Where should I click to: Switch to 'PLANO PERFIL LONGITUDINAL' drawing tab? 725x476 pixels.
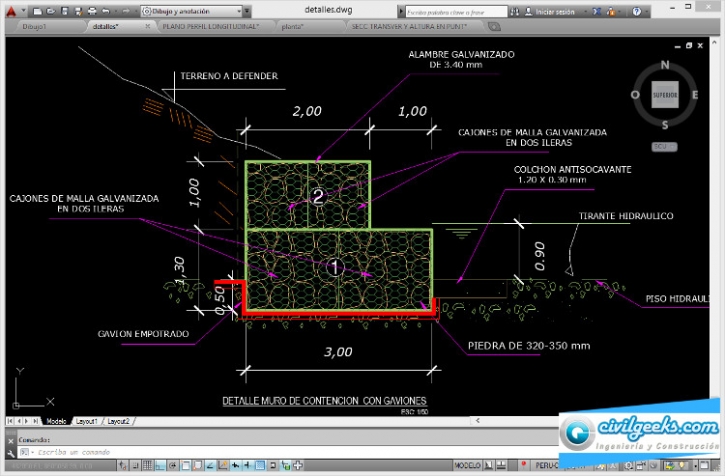click(209, 27)
